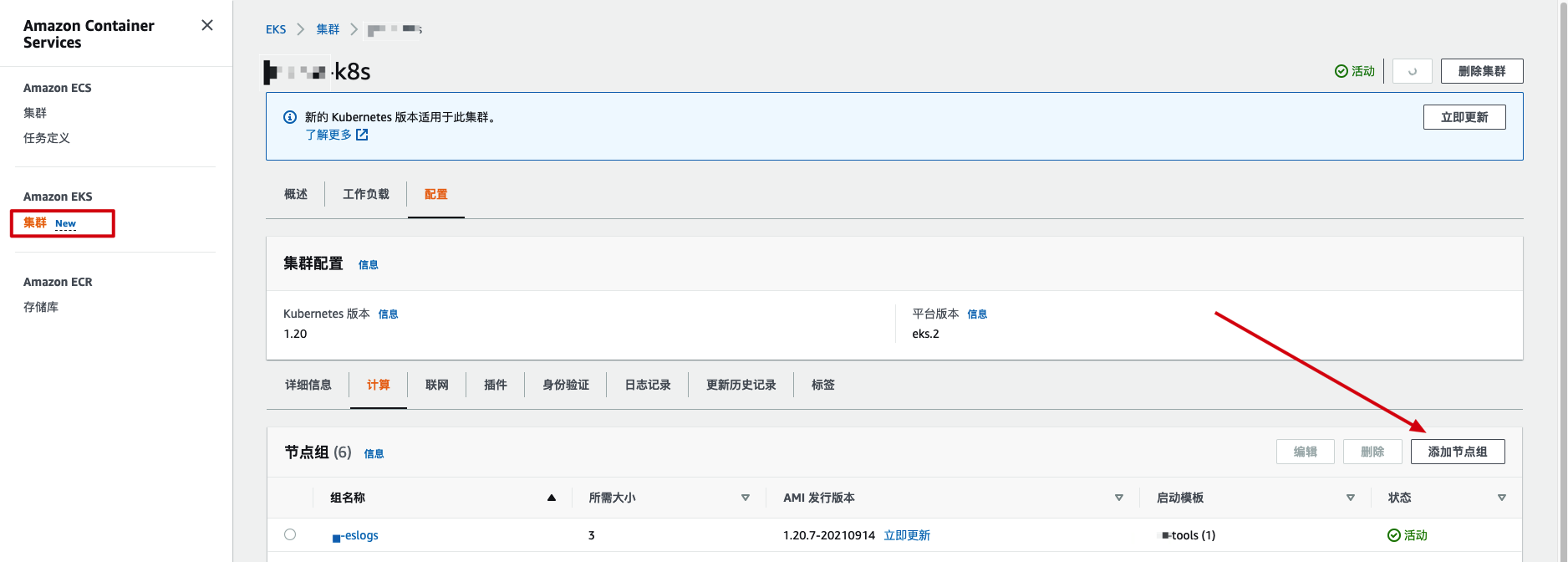Open the 详细信息 sub-tab
Viewport: 1568px width, 562px height.
(308, 385)
